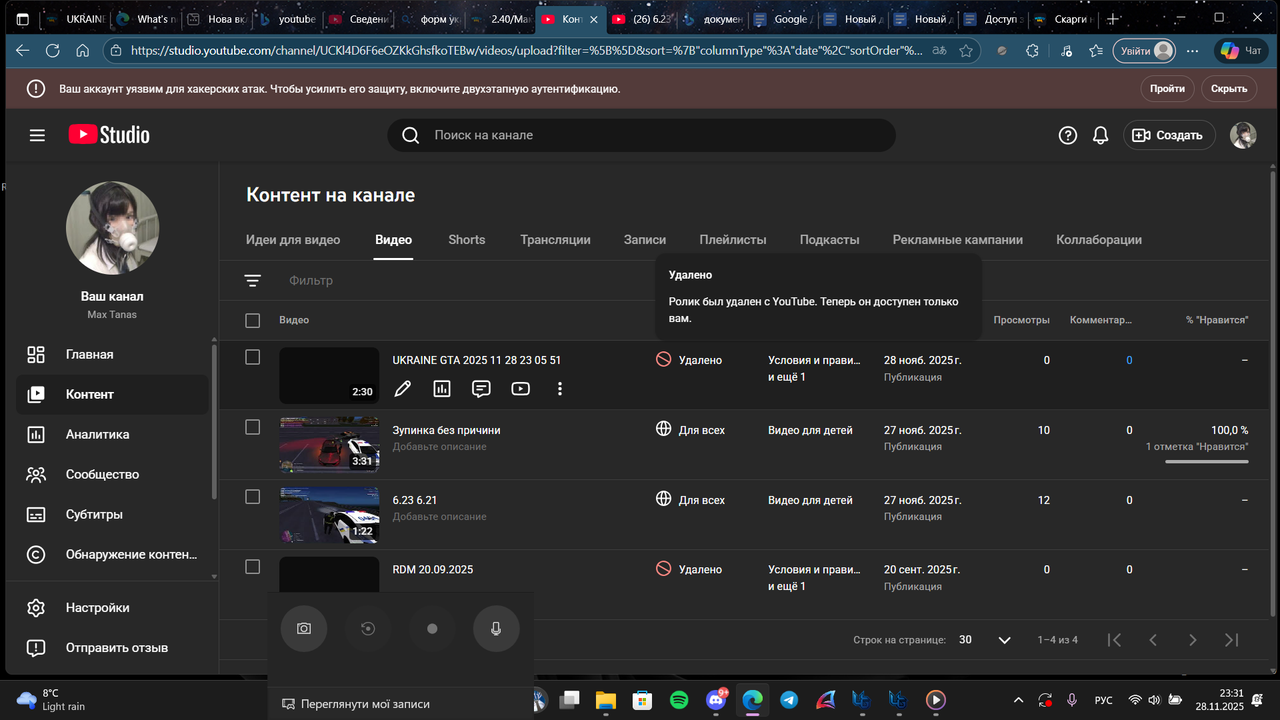Open Discord from the taskbar
This screenshot has height=720, width=1280.
coord(716,700)
